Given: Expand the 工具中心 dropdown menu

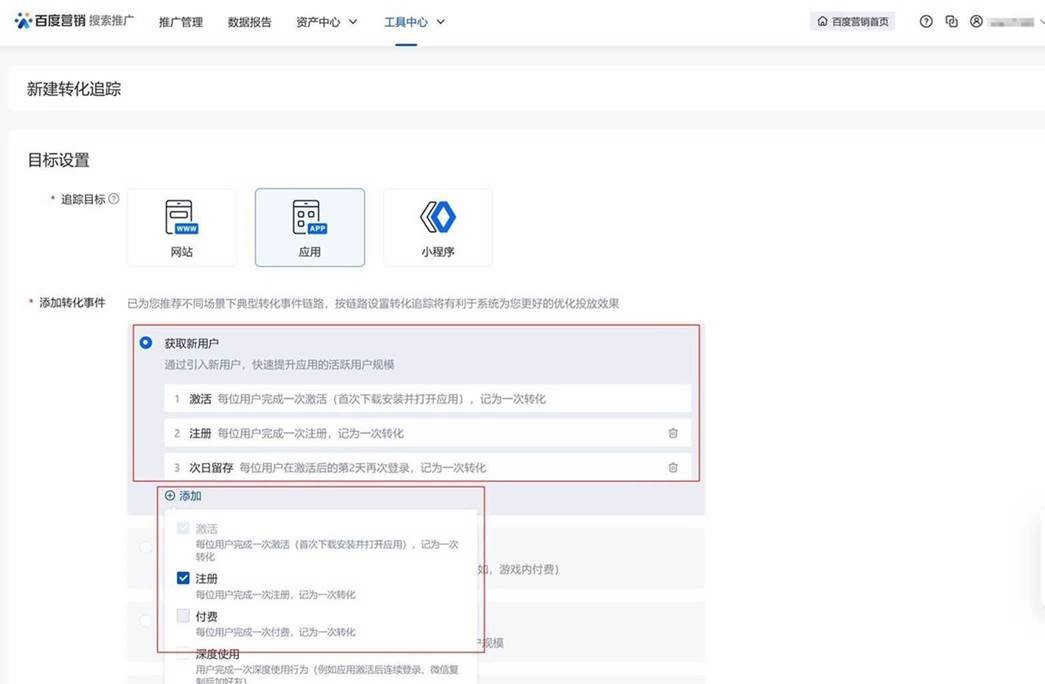Looking at the screenshot, I should click(x=414, y=22).
